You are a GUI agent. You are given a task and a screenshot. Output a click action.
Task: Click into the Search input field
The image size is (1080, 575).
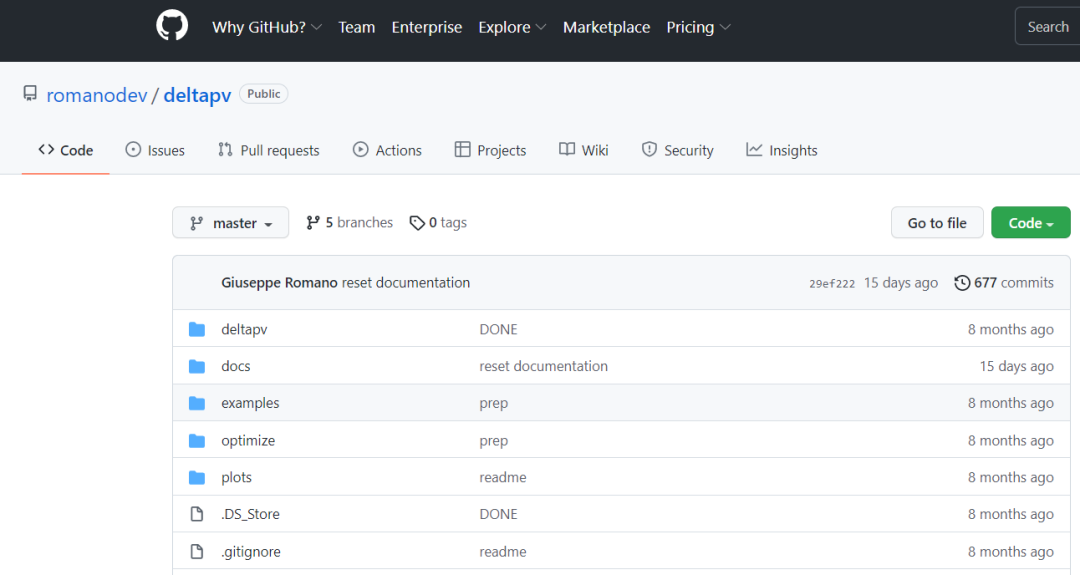pyautogui.click(x=1047, y=27)
